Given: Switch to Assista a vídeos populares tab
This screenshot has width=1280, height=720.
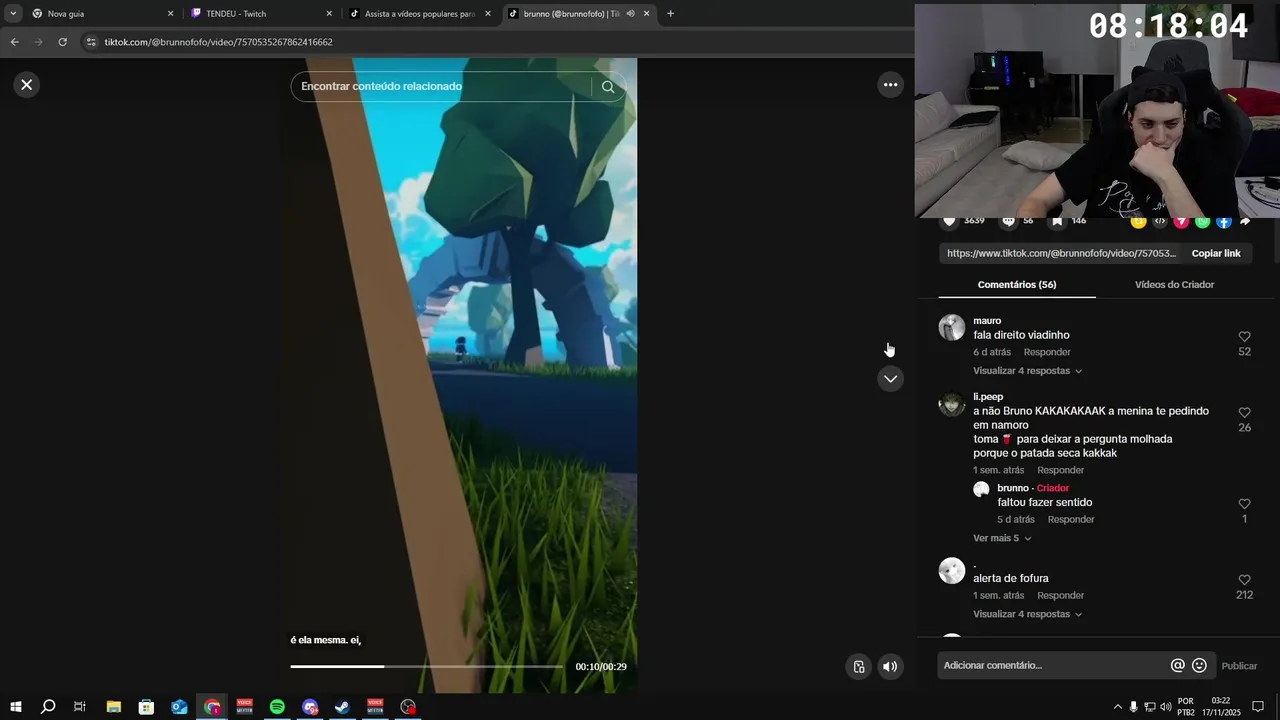Looking at the screenshot, I should click(420, 14).
